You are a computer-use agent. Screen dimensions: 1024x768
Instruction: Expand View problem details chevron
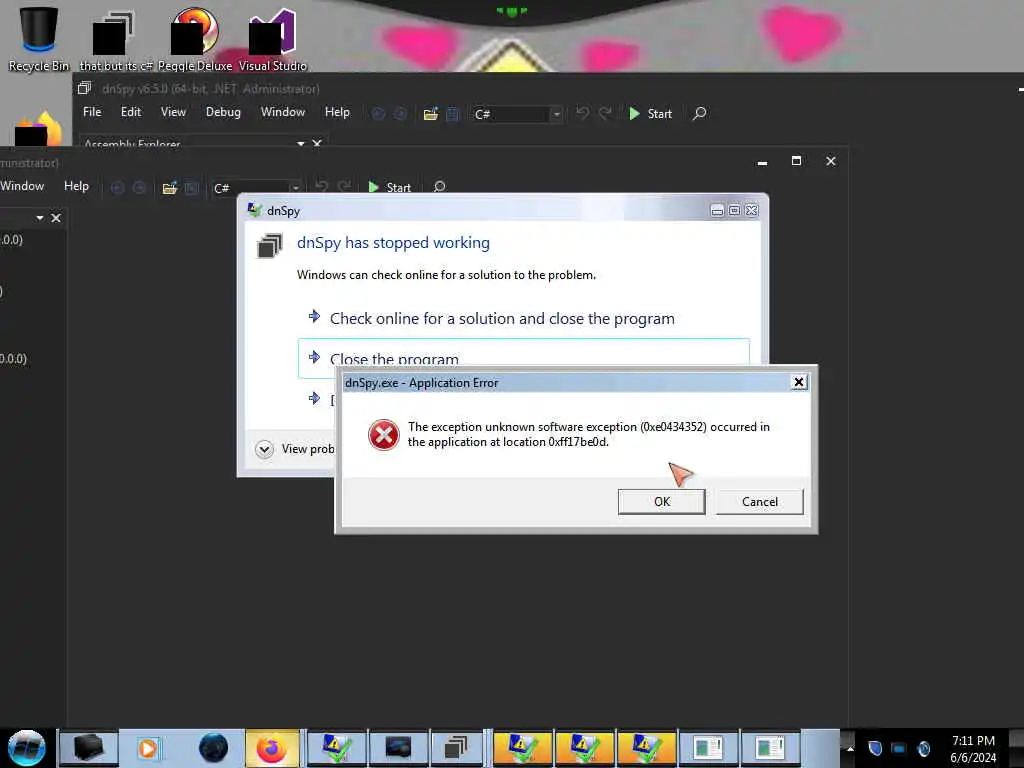[264, 449]
